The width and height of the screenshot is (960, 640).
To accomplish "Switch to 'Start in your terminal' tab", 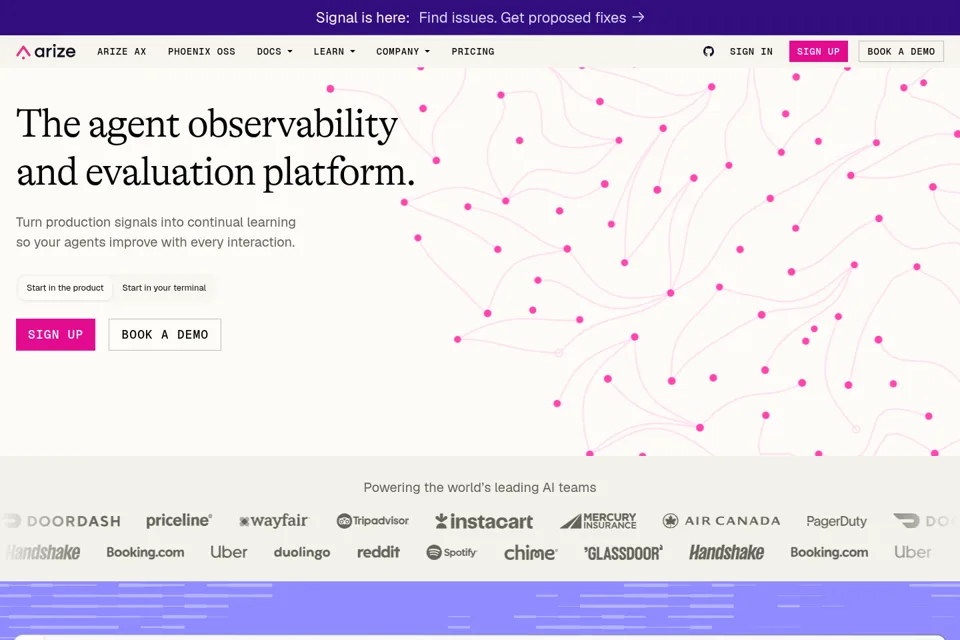I will [x=164, y=288].
